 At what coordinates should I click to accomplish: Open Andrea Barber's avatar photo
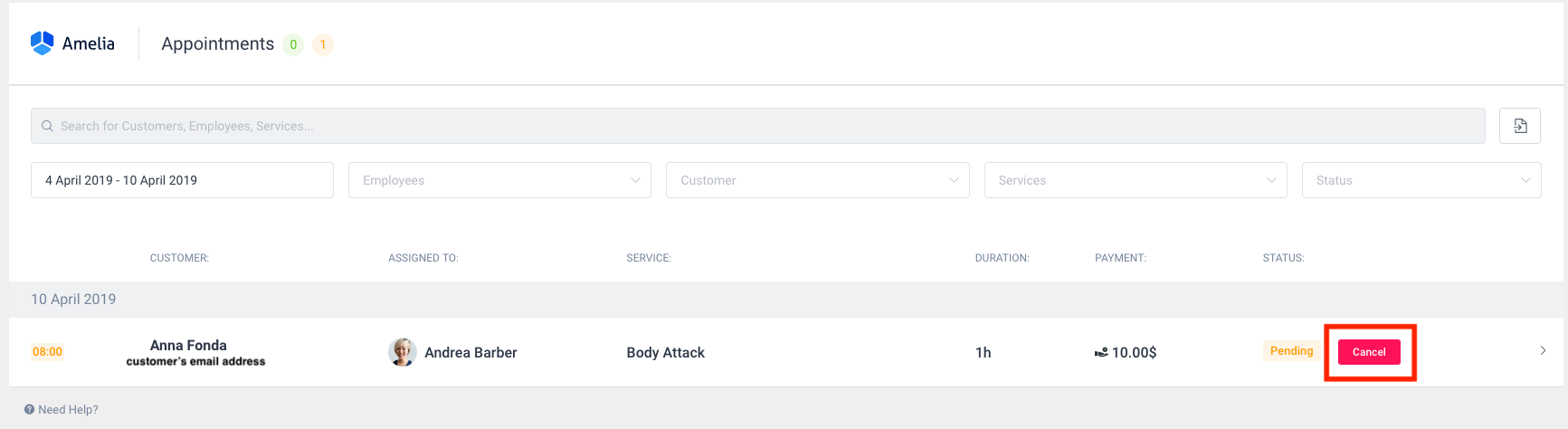[403, 352]
